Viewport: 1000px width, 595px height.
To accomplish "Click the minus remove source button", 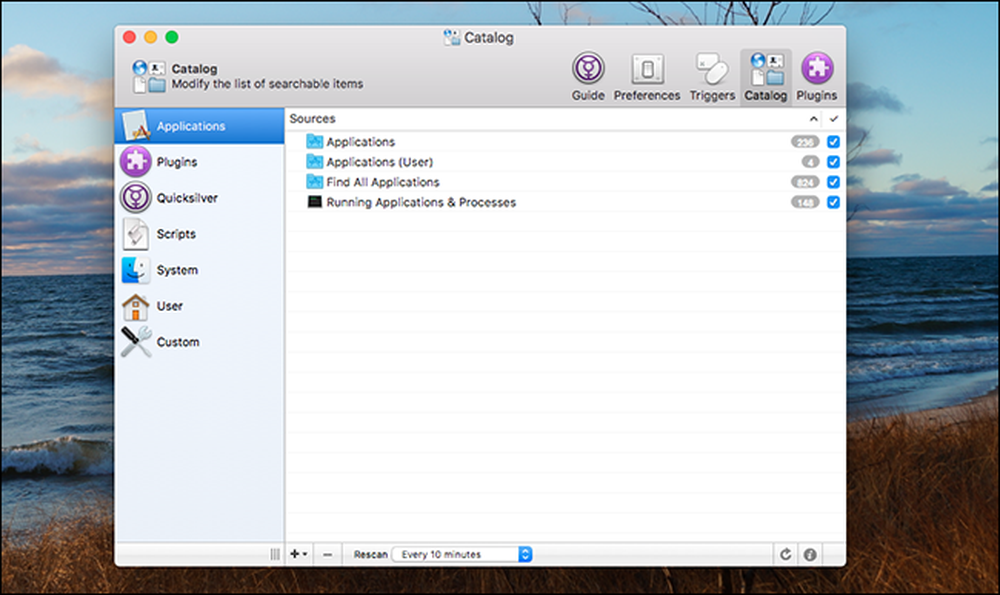I will [x=327, y=554].
